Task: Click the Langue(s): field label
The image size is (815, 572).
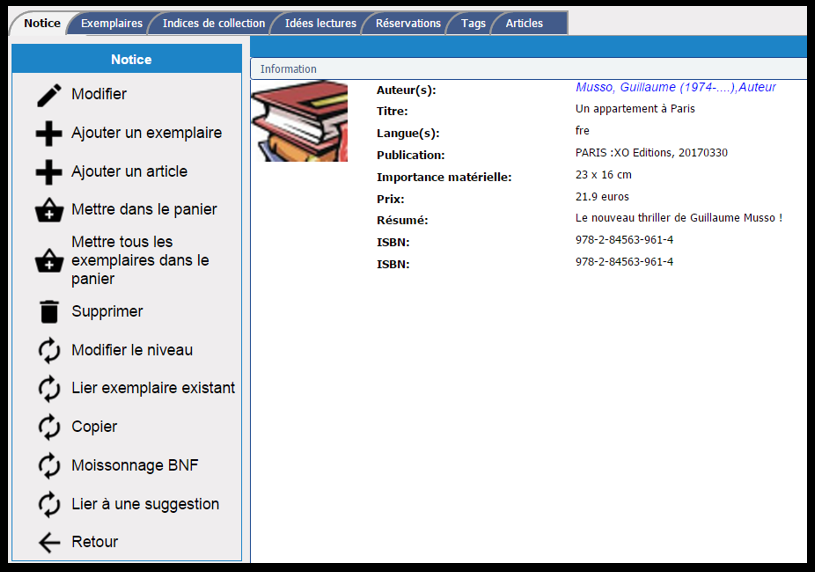Action: [x=408, y=134]
